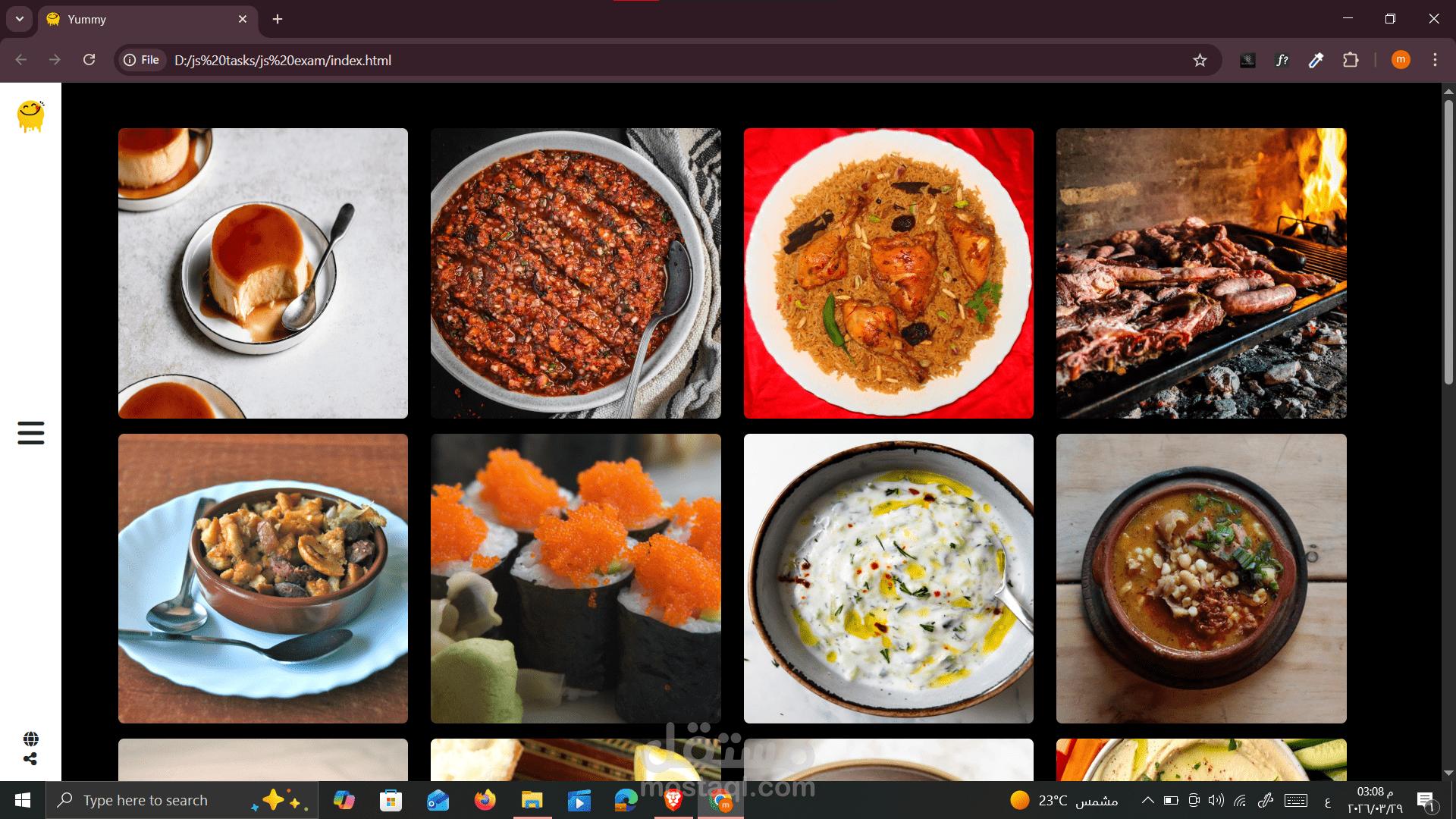Image resolution: width=1456 pixels, height=819 pixels.
Task: Click the color picker eyedropper extension
Action: click(1316, 60)
